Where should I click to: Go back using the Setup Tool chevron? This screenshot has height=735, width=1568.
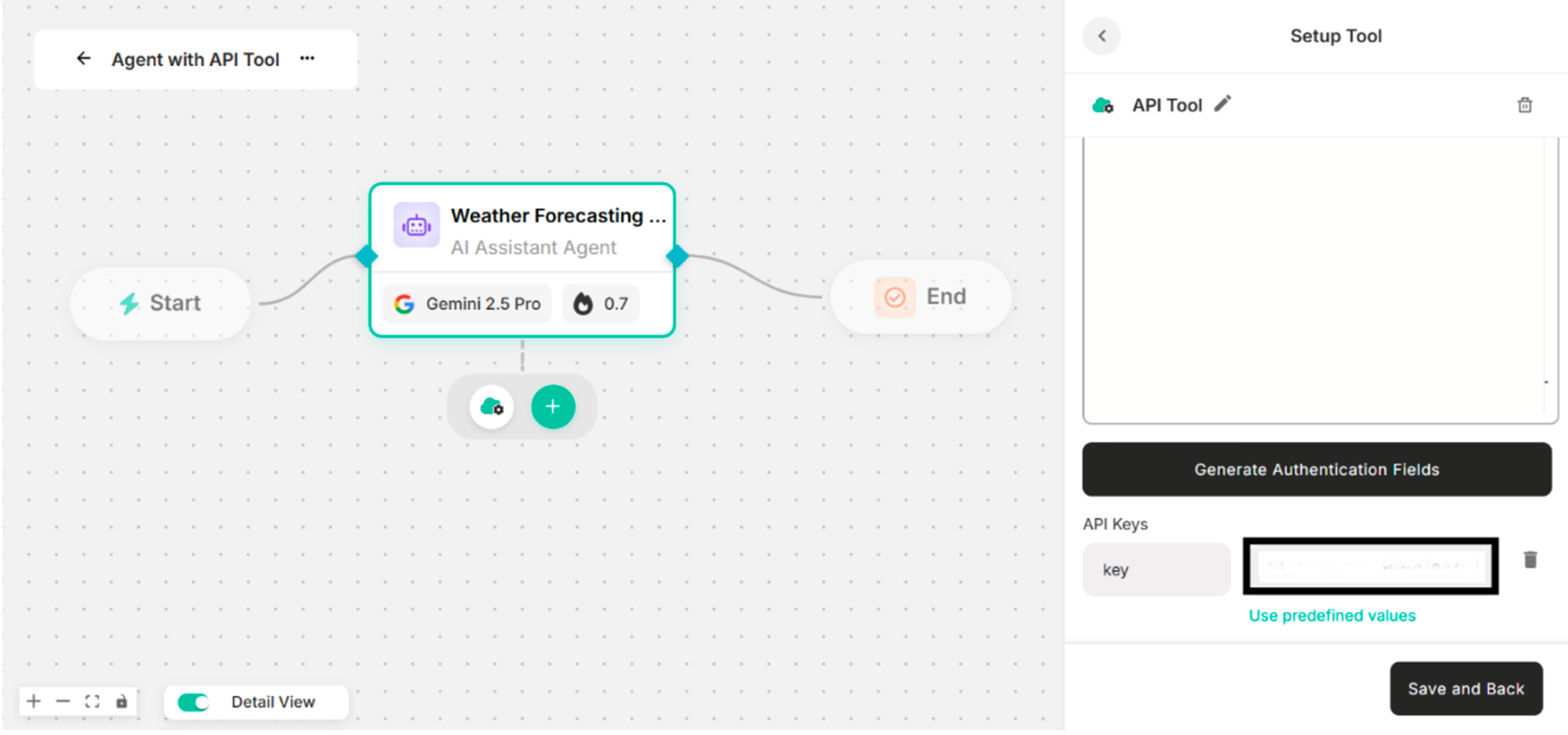point(1102,36)
